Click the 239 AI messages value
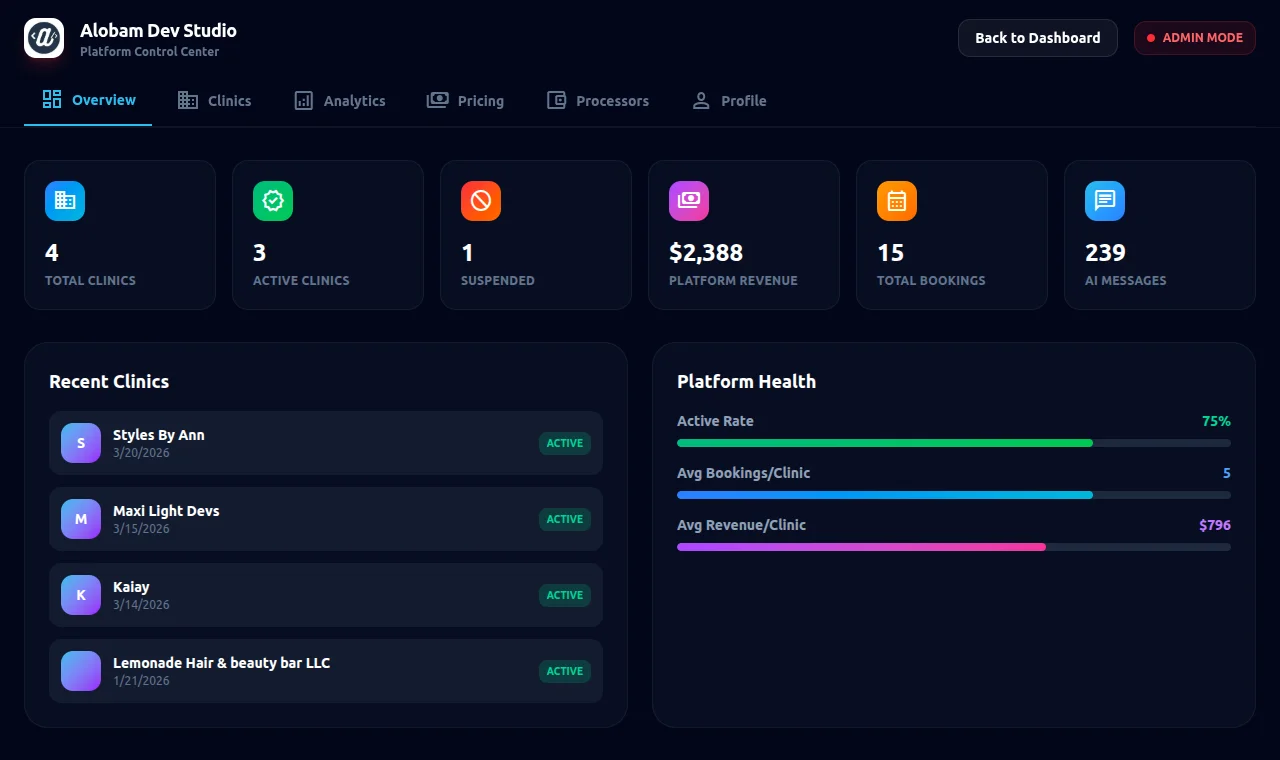1280x760 pixels. point(1105,253)
